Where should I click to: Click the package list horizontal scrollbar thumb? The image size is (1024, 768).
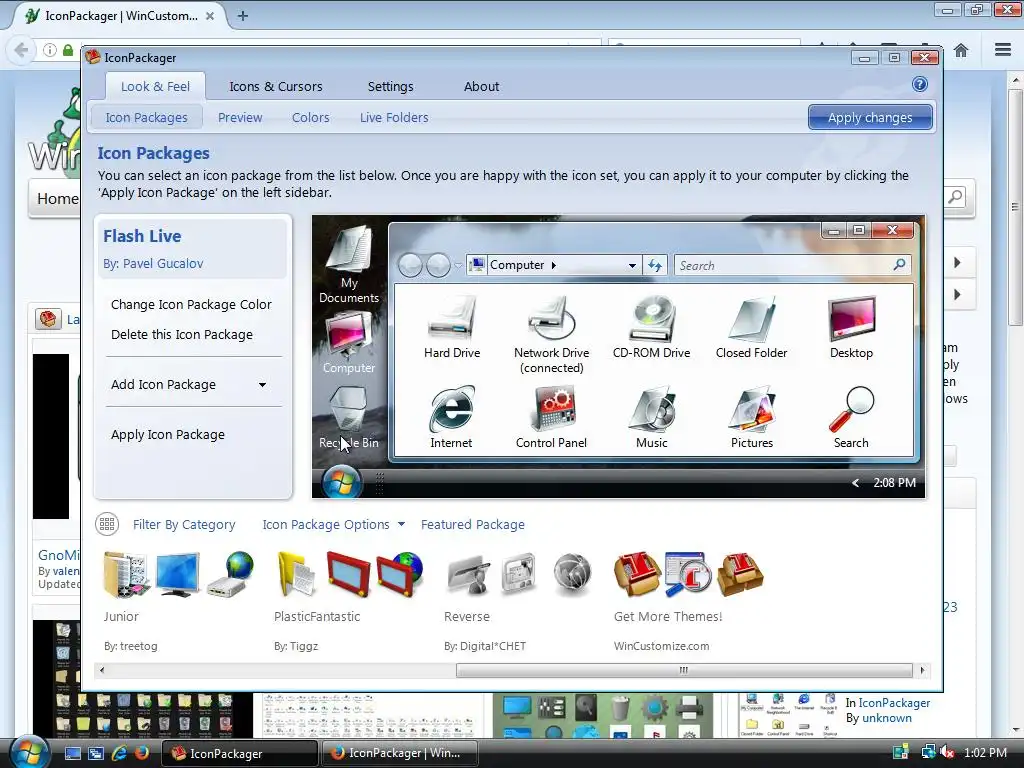tap(684, 670)
